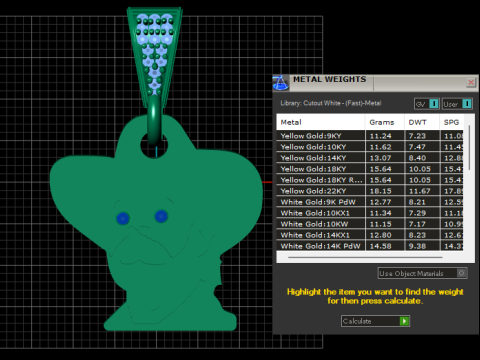Sort by Grams column header
The width and height of the screenshot is (480, 360).
pos(385,122)
